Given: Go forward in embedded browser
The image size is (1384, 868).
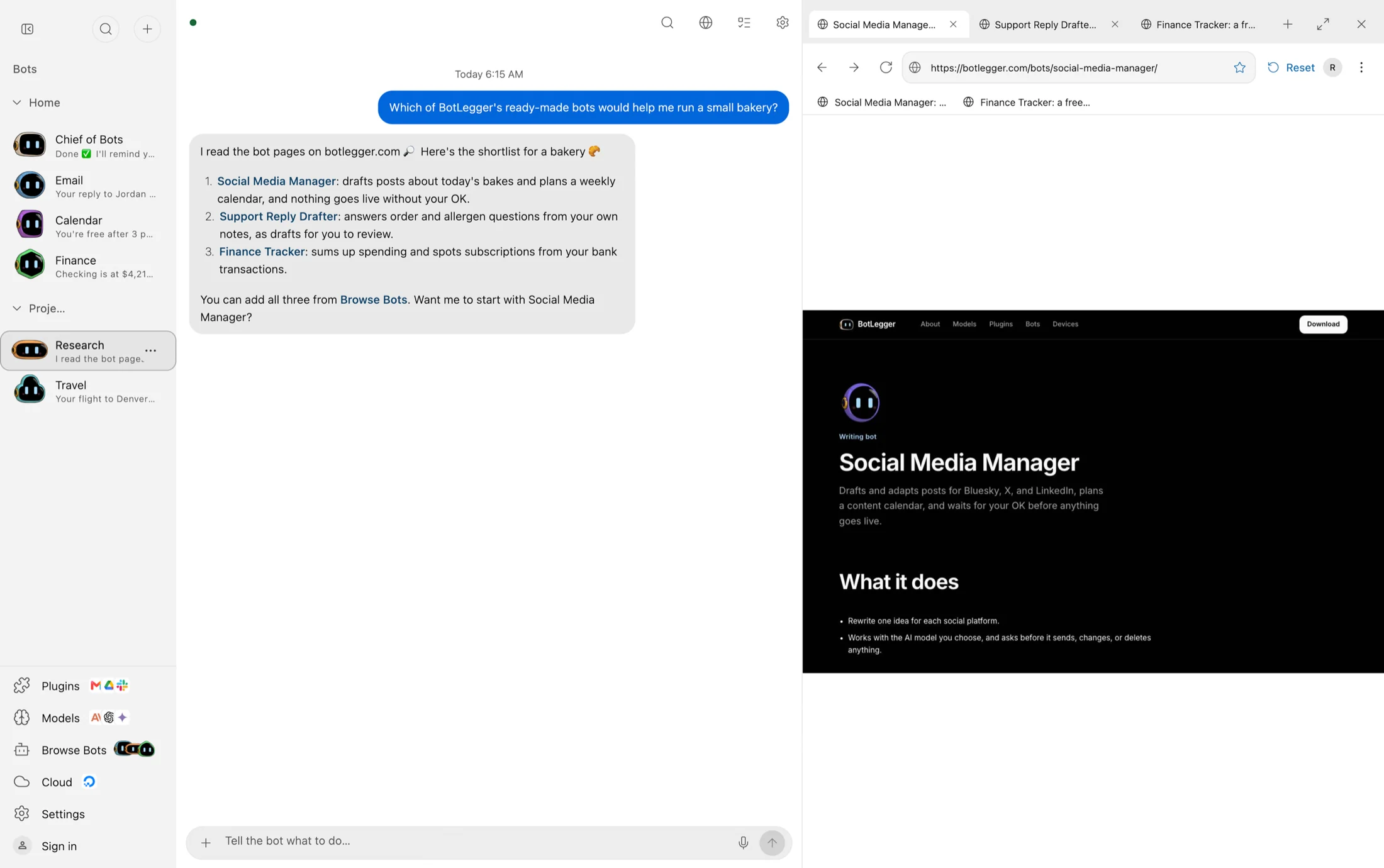Looking at the screenshot, I should [x=854, y=67].
